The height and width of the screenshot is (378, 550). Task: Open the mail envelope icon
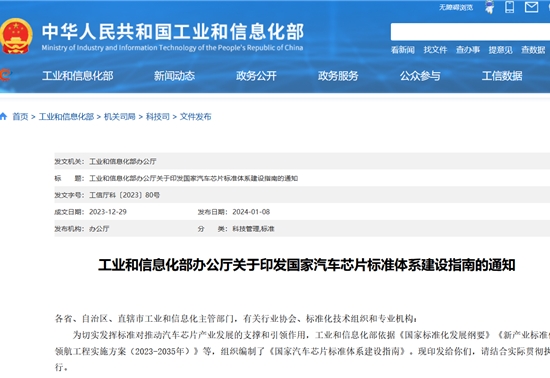point(531,7)
